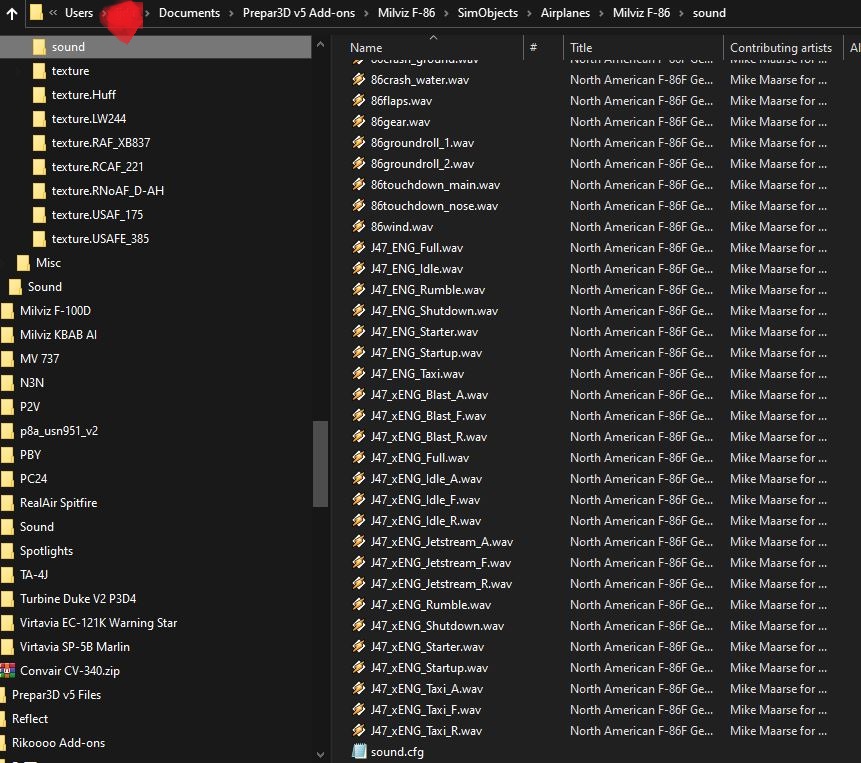The height and width of the screenshot is (763, 861).
Task: Select texture.RNoAF_D-AH folder in tree
Action: pos(108,190)
